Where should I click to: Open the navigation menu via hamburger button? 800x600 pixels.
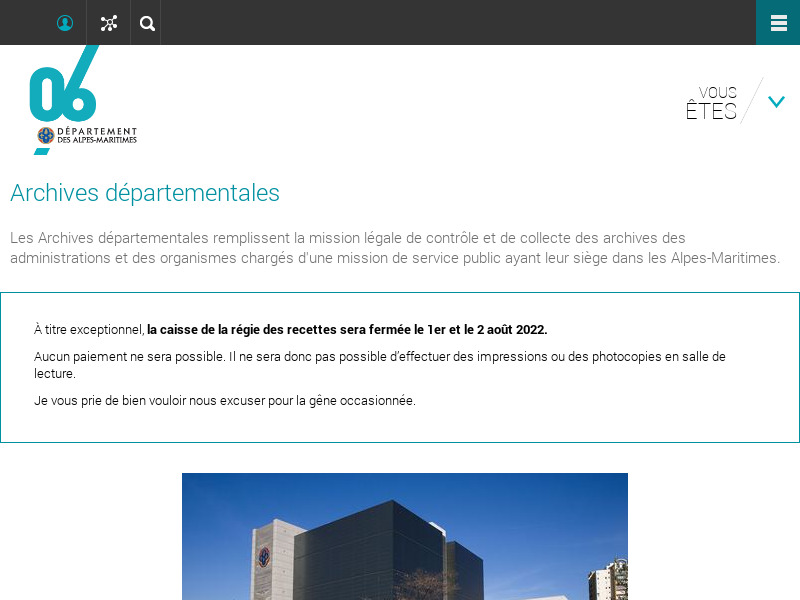point(778,22)
